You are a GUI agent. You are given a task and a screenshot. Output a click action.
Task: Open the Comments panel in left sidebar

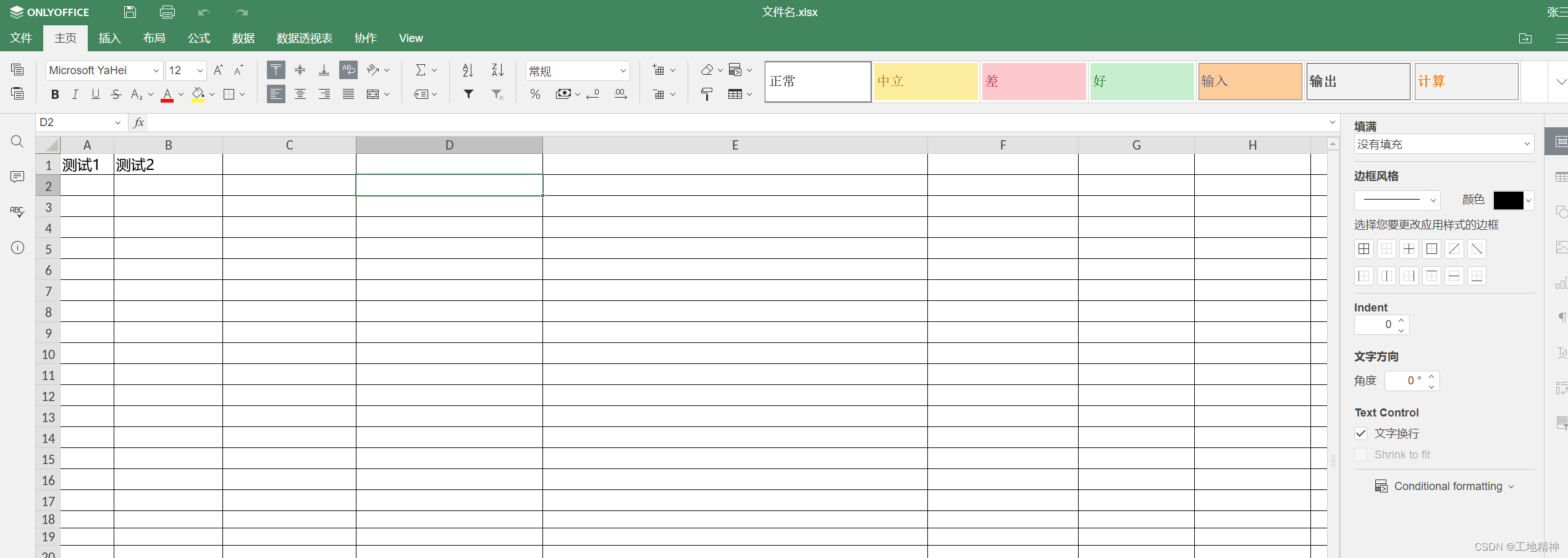[17, 177]
